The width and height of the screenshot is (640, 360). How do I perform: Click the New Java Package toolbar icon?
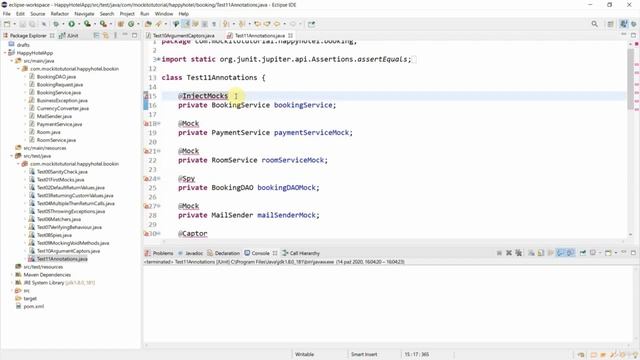coord(121,24)
